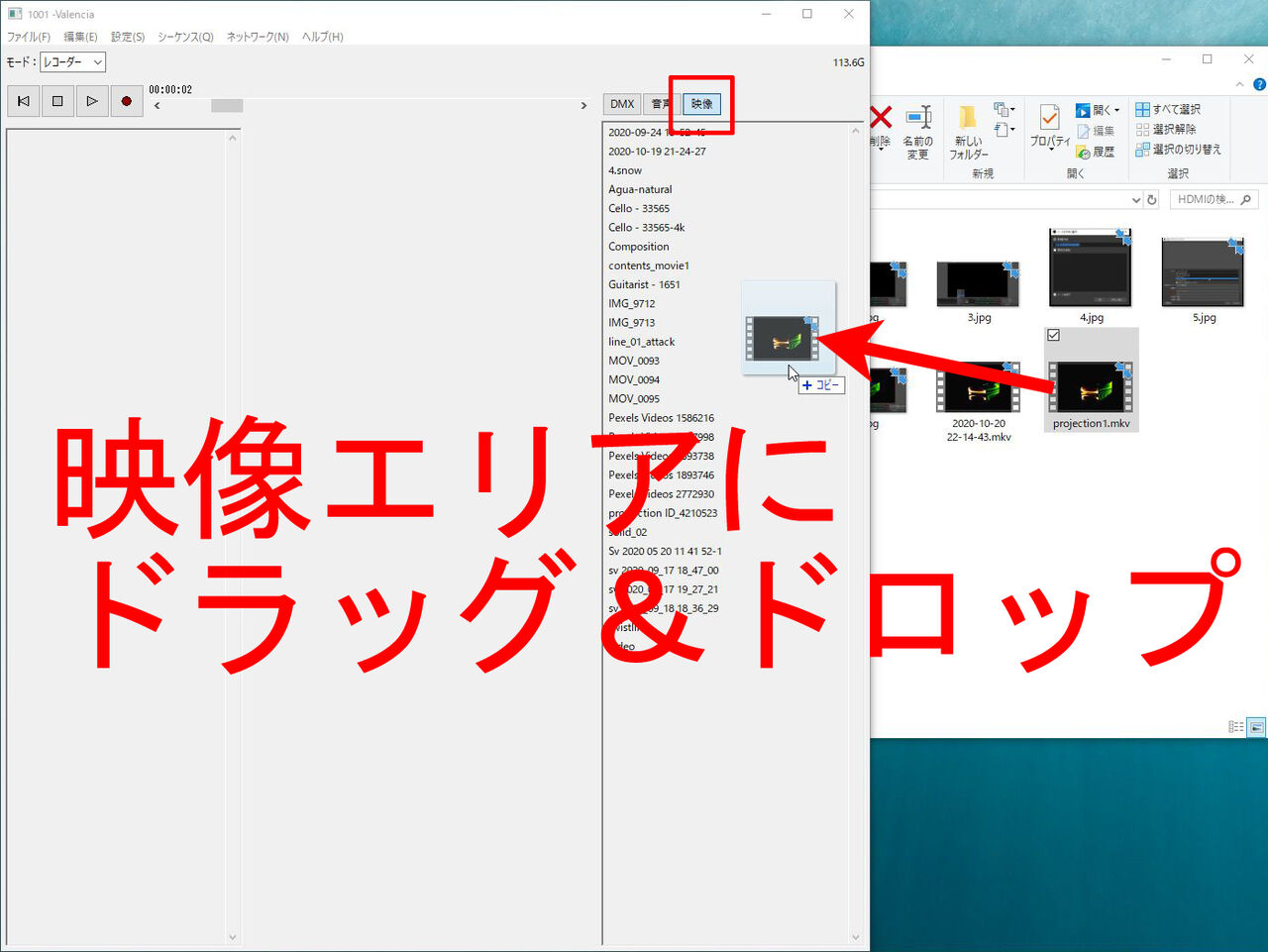The height and width of the screenshot is (952, 1268).
Task: Click 選択の切り替え to invert selection
Action: 1180,151
